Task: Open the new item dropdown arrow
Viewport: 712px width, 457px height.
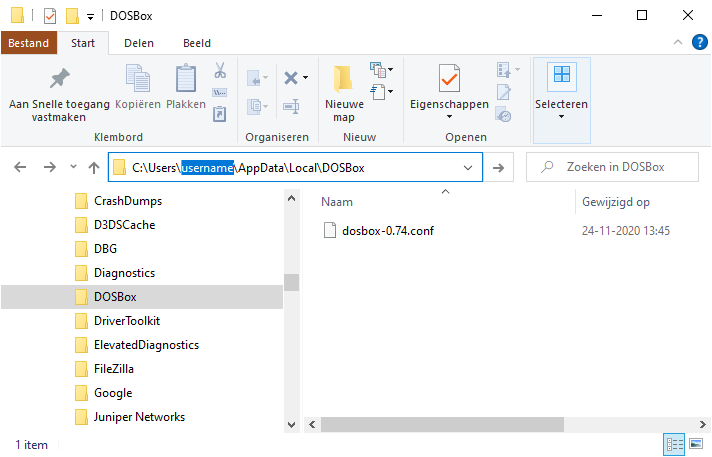Action: 391,70
